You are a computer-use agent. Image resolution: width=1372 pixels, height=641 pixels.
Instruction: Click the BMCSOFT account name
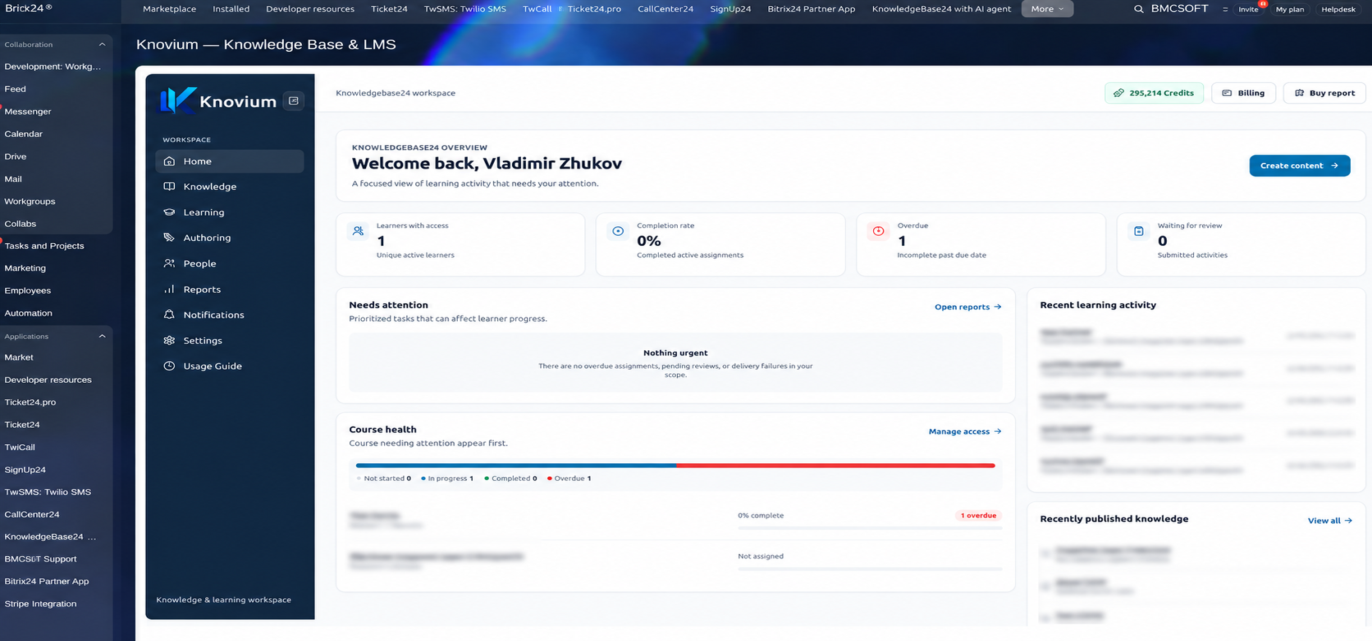point(1179,8)
